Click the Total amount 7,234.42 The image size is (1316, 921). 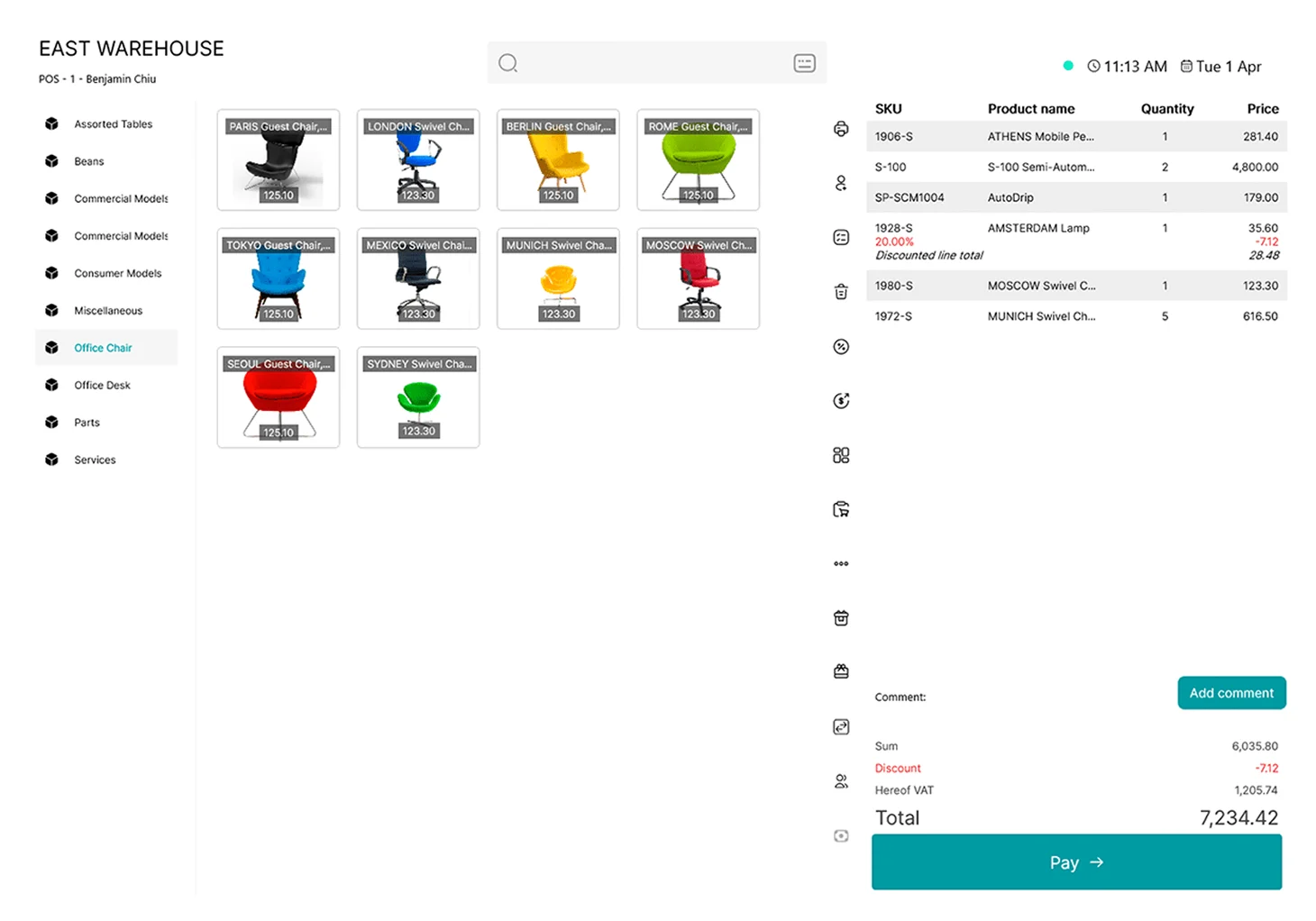tap(1238, 817)
